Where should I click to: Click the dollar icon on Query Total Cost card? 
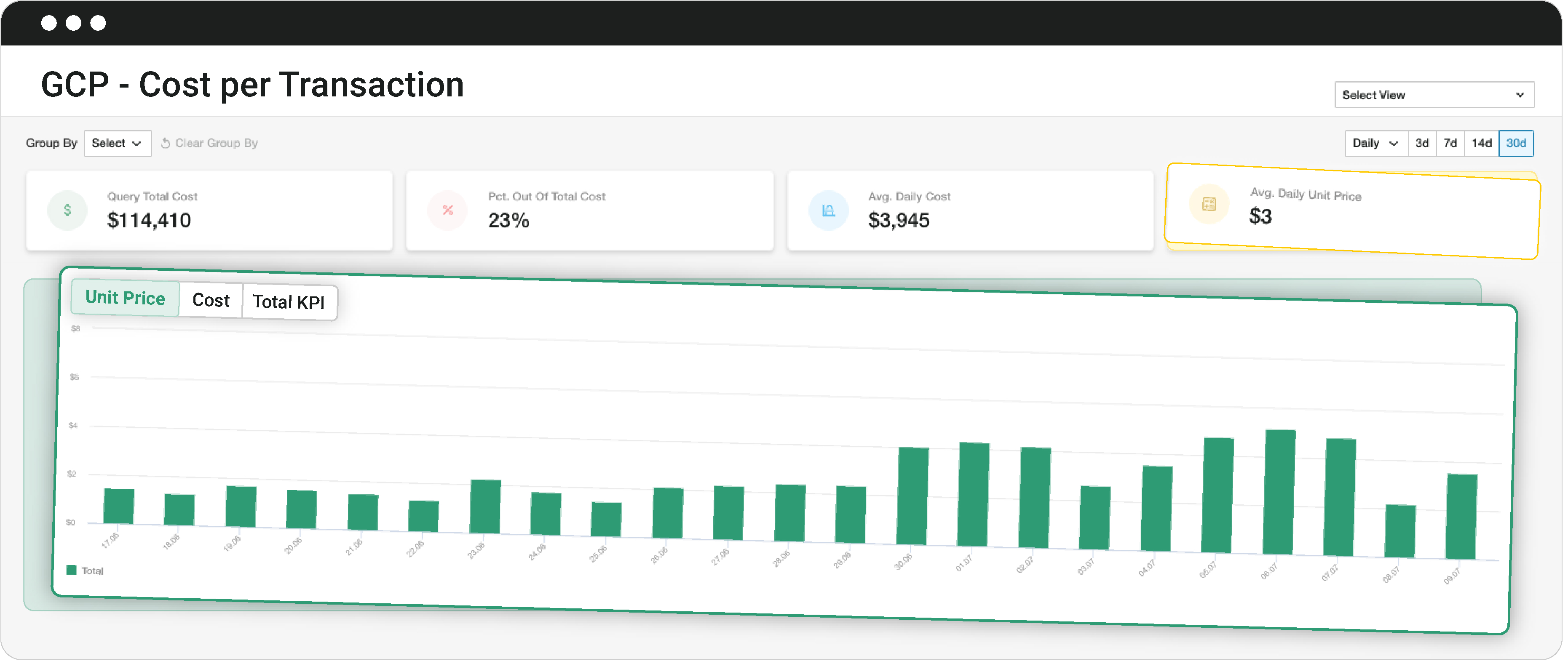point(67,211)
